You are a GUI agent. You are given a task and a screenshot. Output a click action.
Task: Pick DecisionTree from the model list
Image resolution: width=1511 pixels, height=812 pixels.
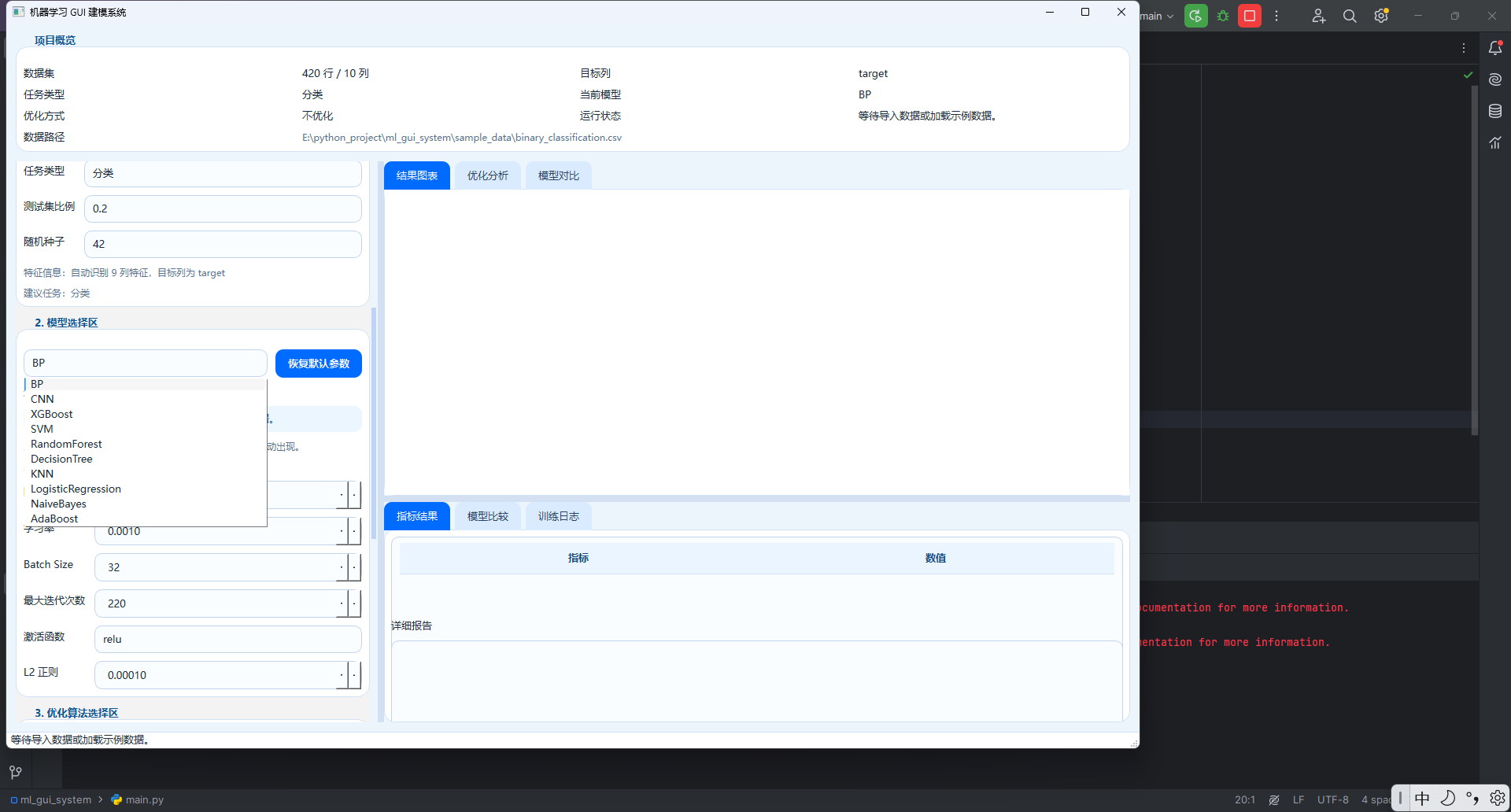tap(146, 459)
